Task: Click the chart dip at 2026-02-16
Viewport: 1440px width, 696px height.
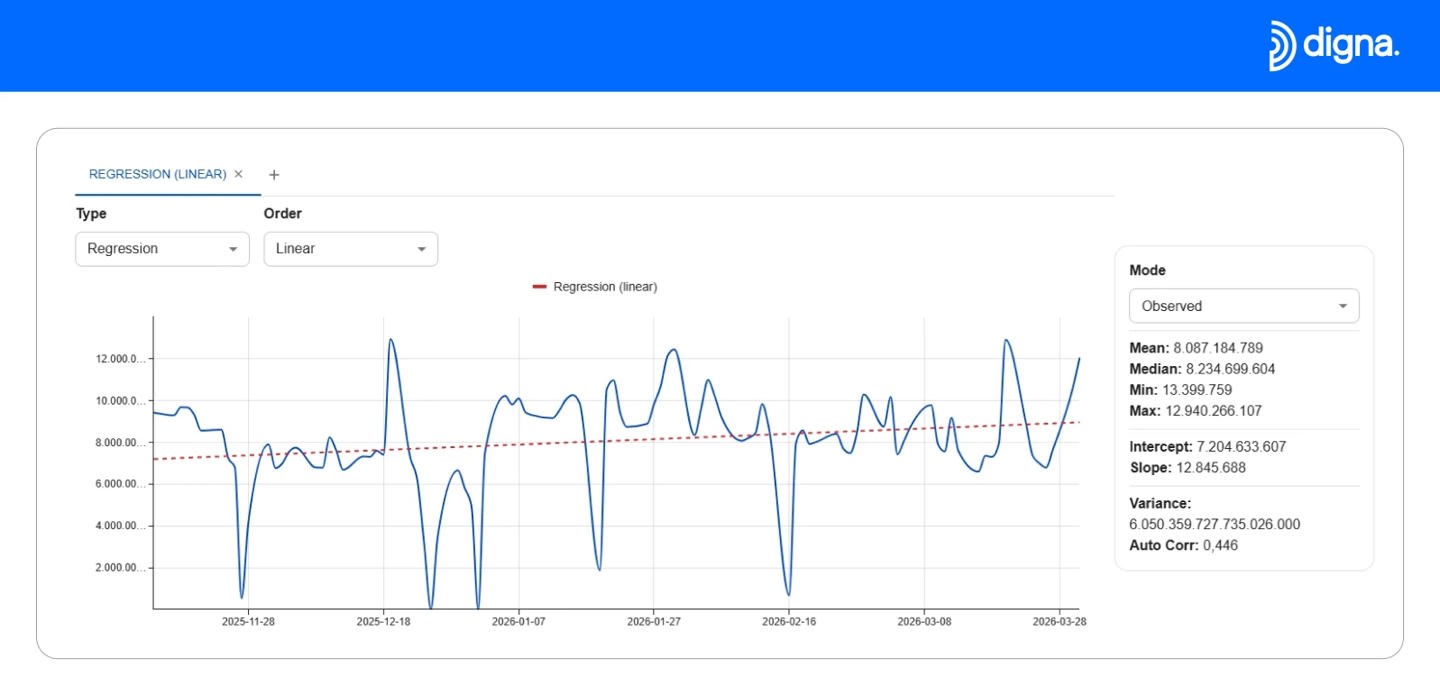Action: tap(789, 594)
